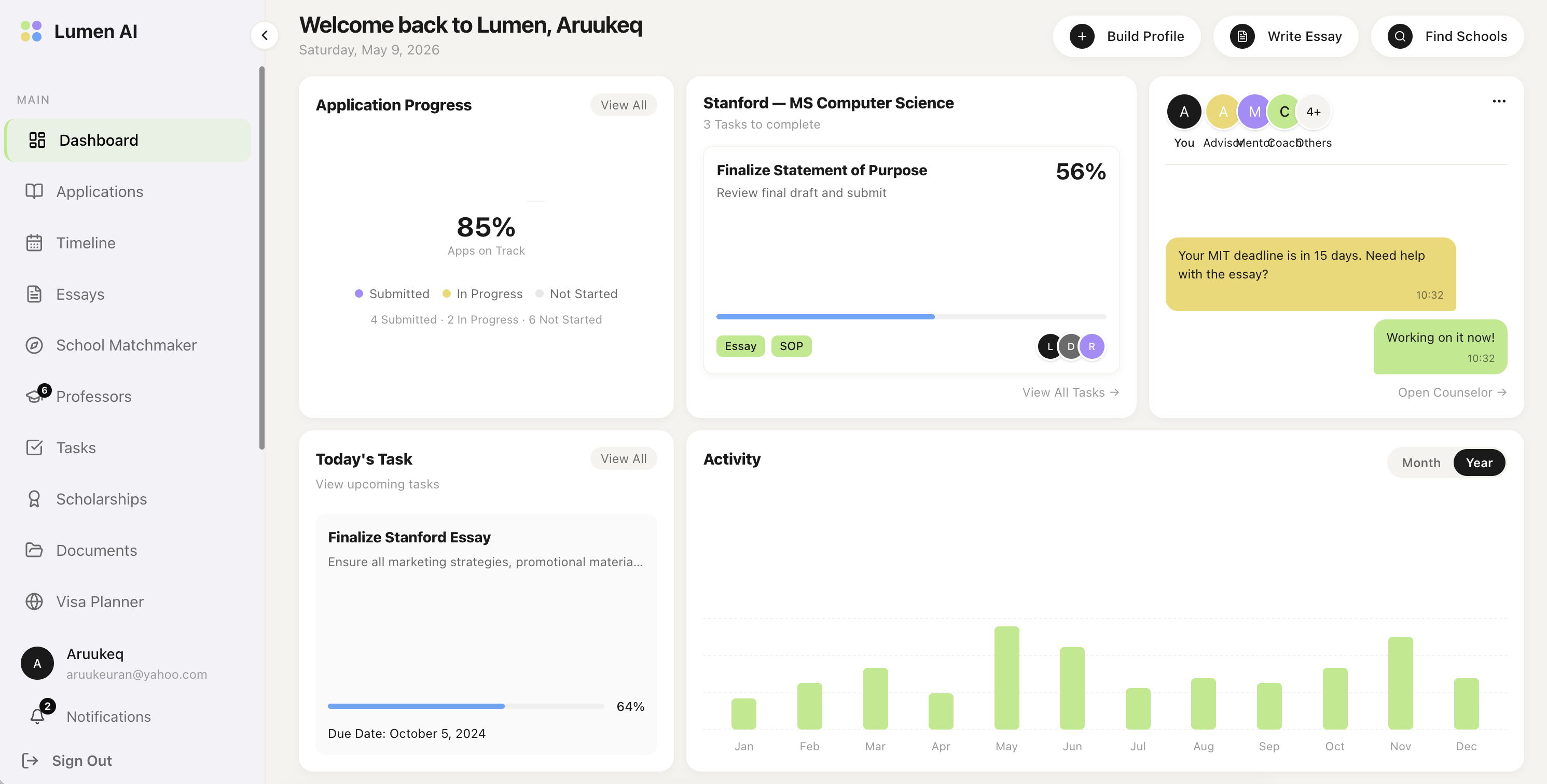This screenshot has width=1547, height=784.
Task: Click the sidebar scrollbar
Action: click(x=262, y=258)
